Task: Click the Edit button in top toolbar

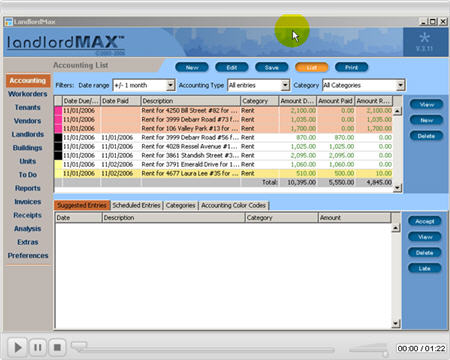Action: click(x=232, y=67)
